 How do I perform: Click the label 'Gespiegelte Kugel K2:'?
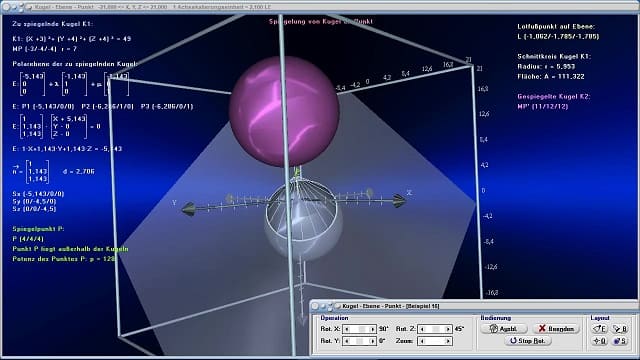click(553, 96)
